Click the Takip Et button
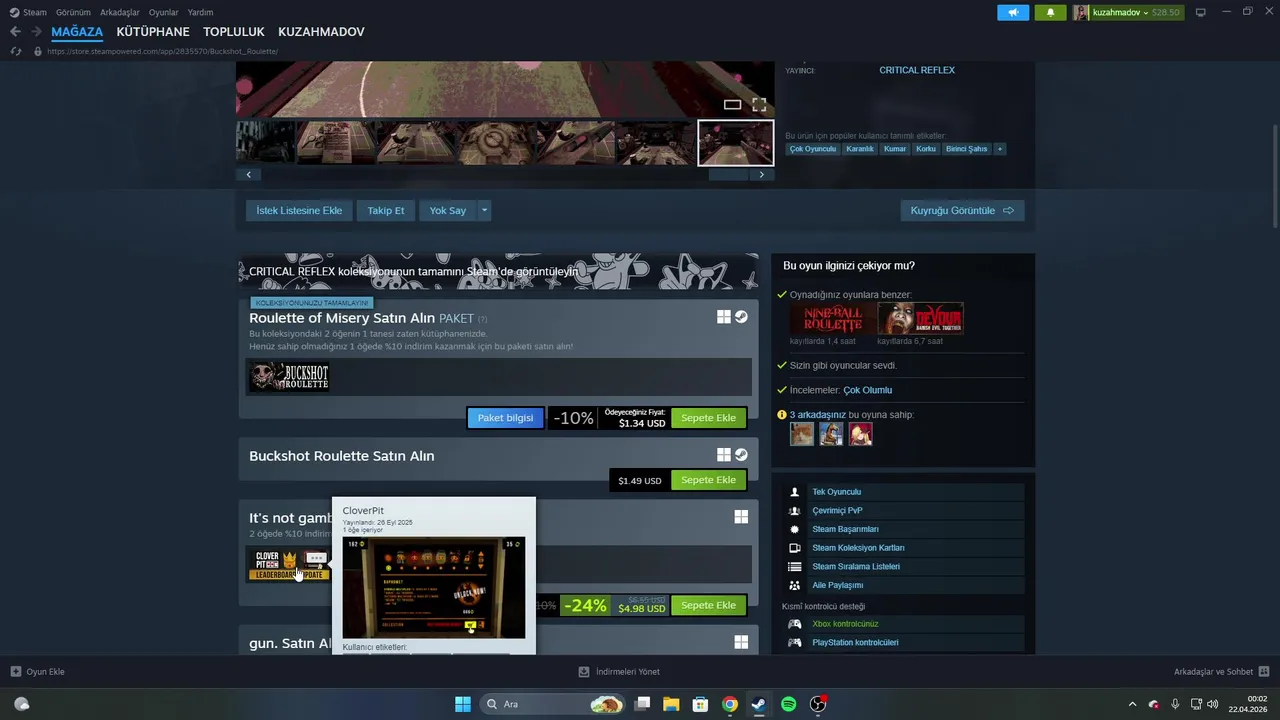The width and height of the screenshot is (1280, 720). pos(386,210)
